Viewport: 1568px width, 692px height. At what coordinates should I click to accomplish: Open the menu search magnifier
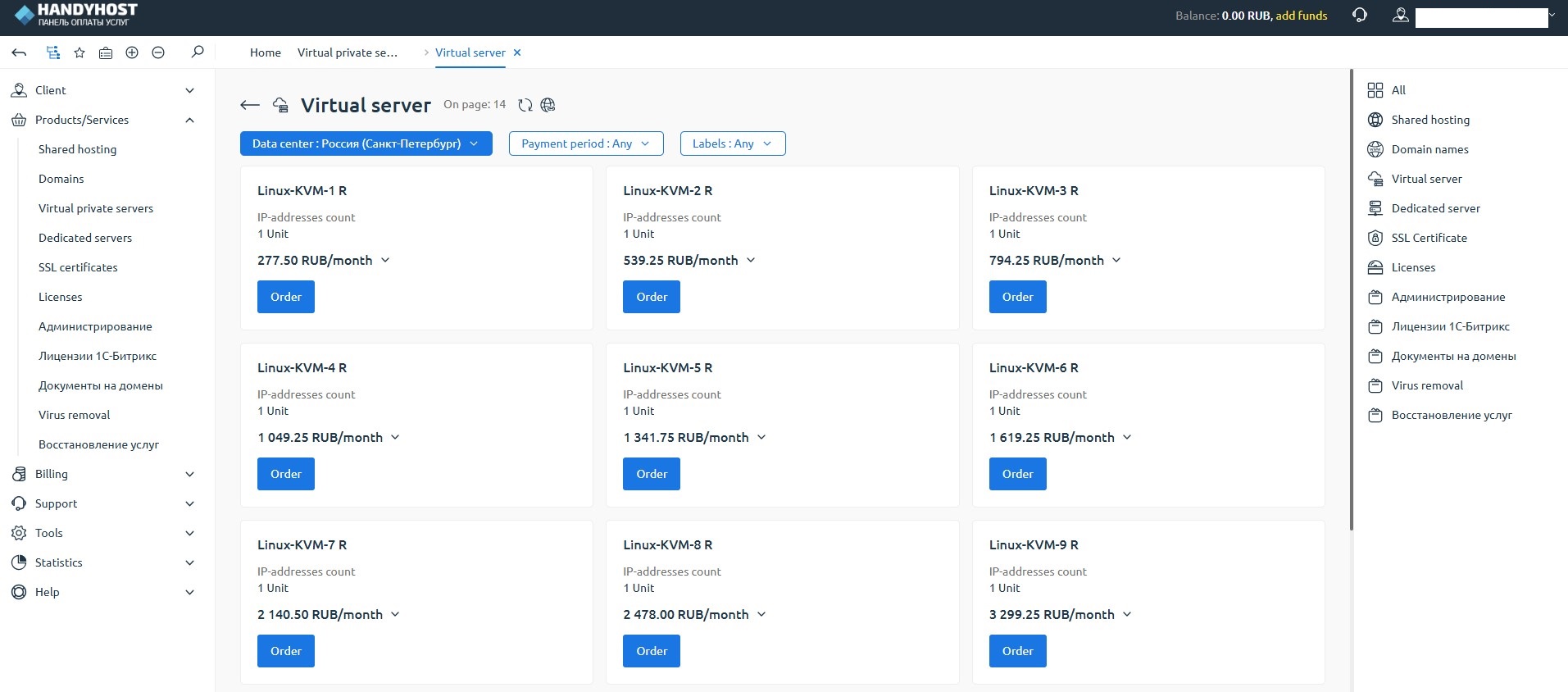point(198,52)
